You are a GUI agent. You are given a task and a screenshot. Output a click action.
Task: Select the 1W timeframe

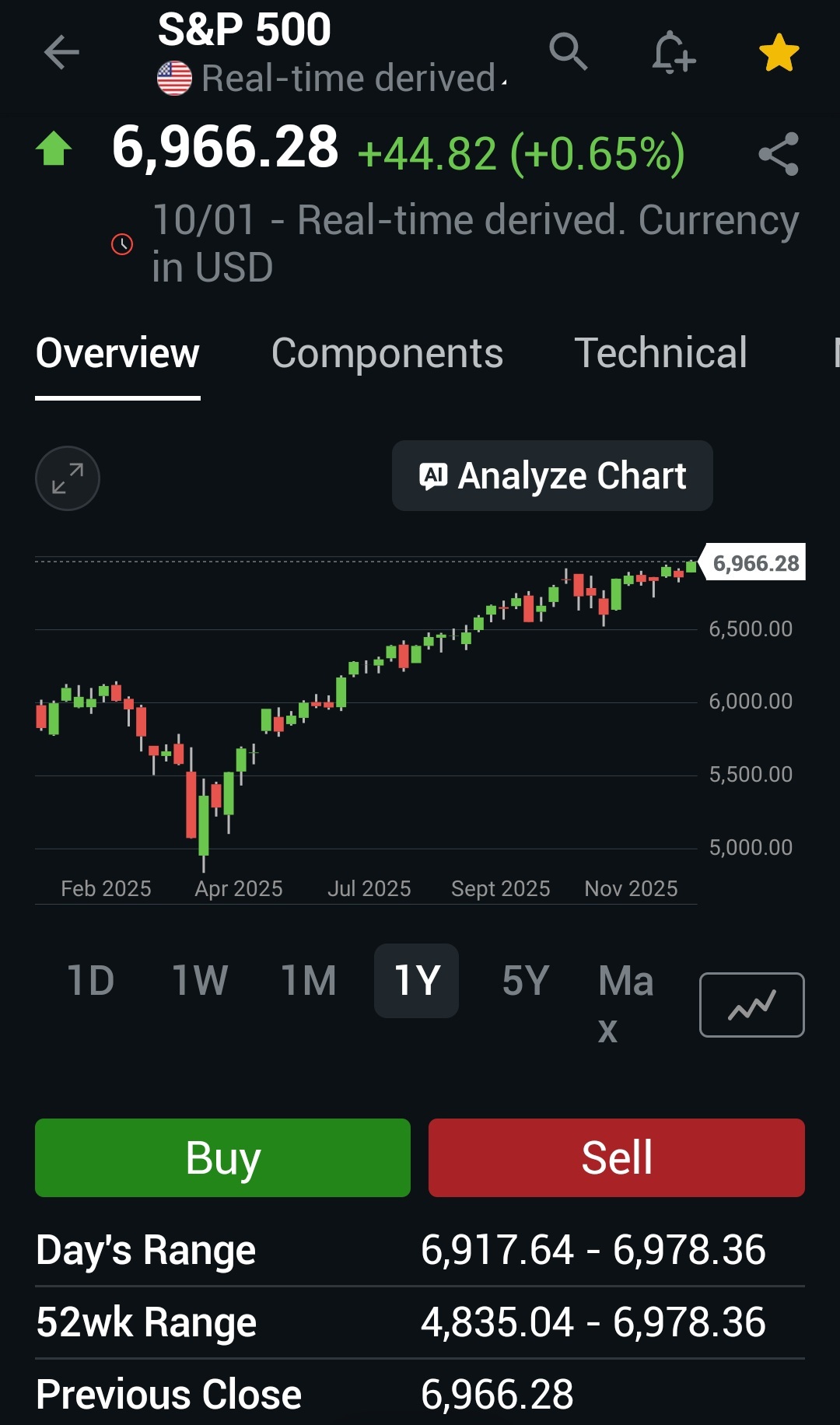(200, 981)
